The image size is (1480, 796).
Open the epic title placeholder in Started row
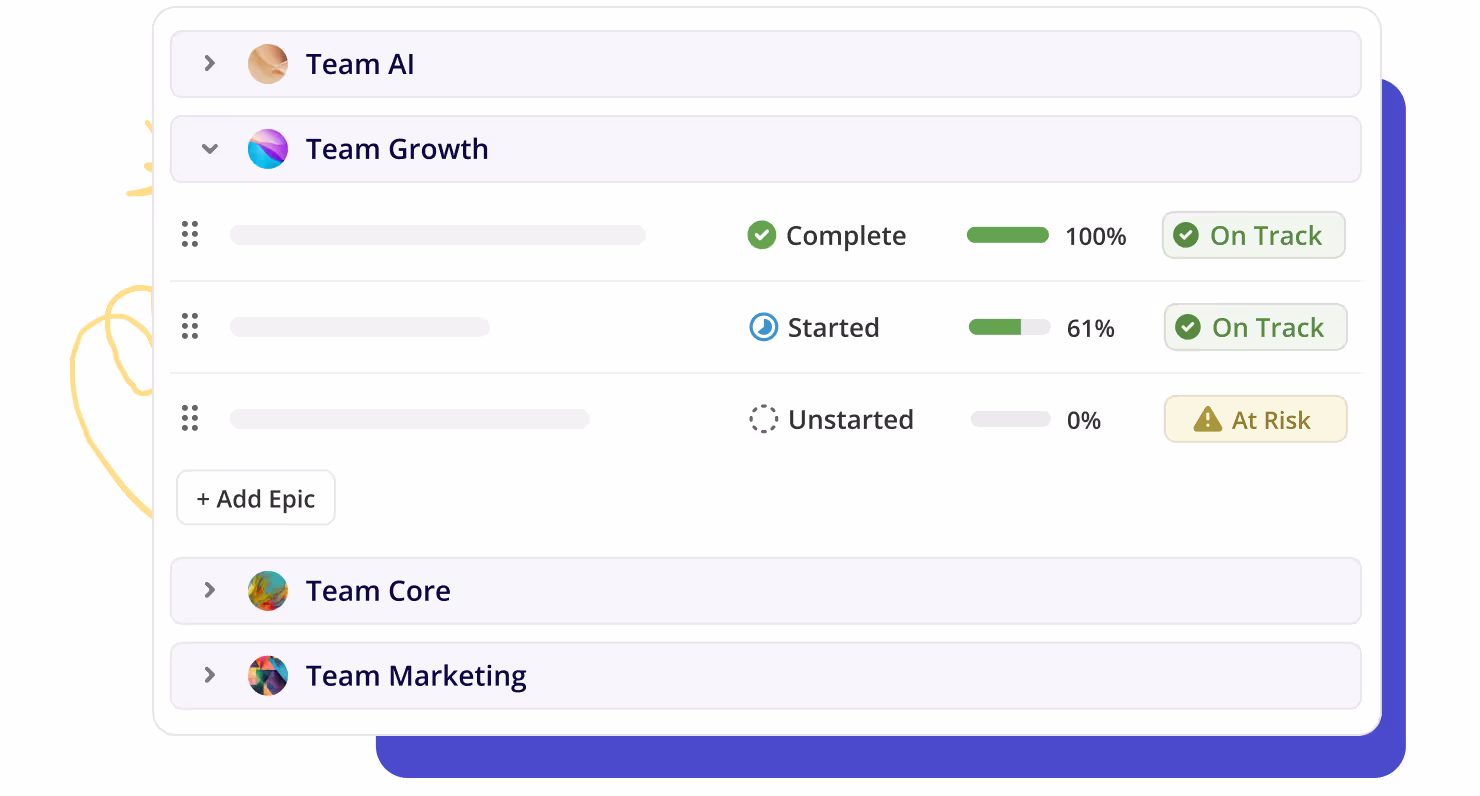pos(360,327)
